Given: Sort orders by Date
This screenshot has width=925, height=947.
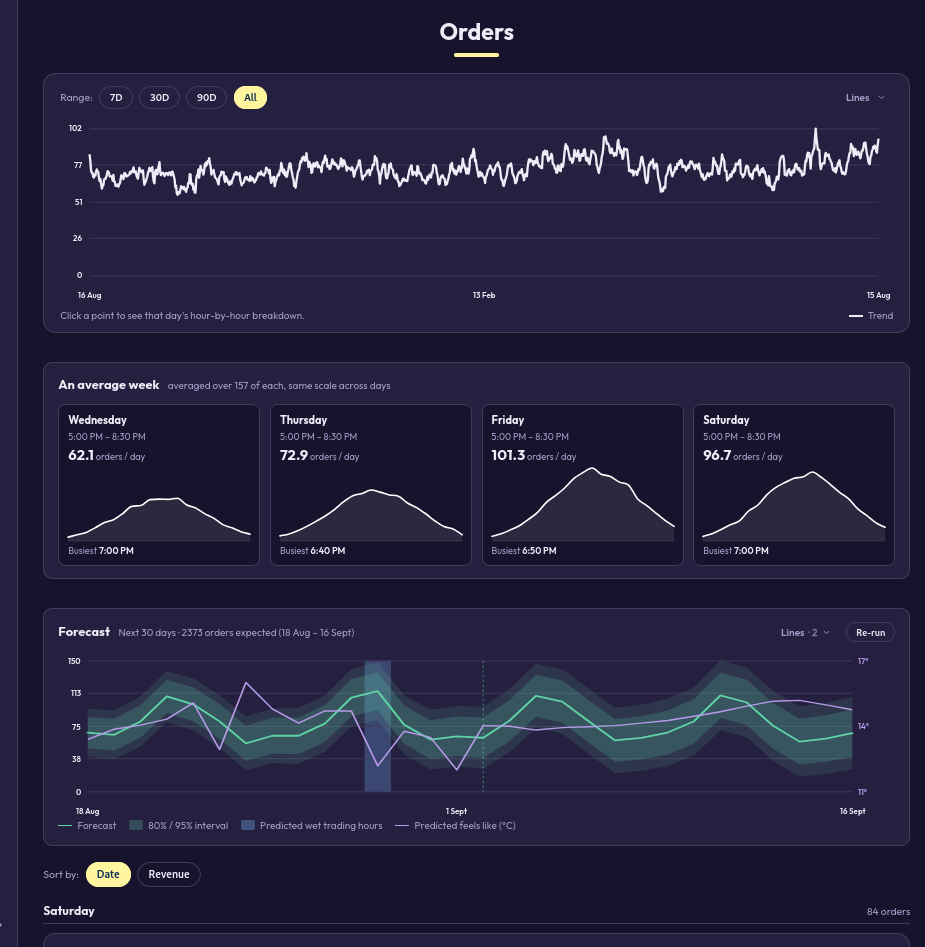Looking at the screenshot, I should click(x=109, y=875).
